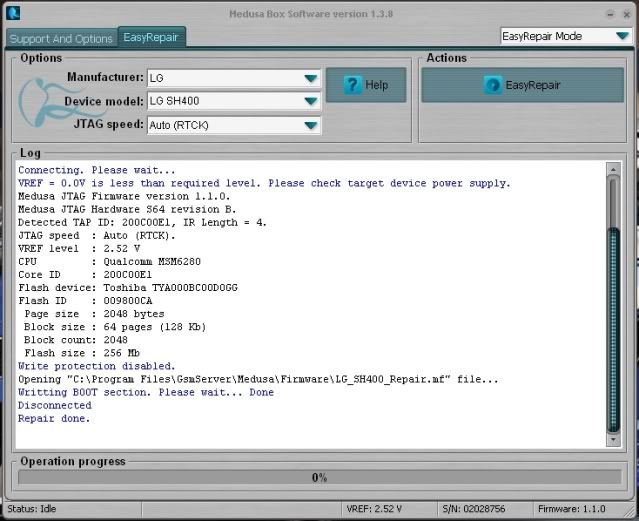Click 'Page size : 2048 bytes' log line
Viewport: 639px width, 521px height.
click(x=94, y=313)
